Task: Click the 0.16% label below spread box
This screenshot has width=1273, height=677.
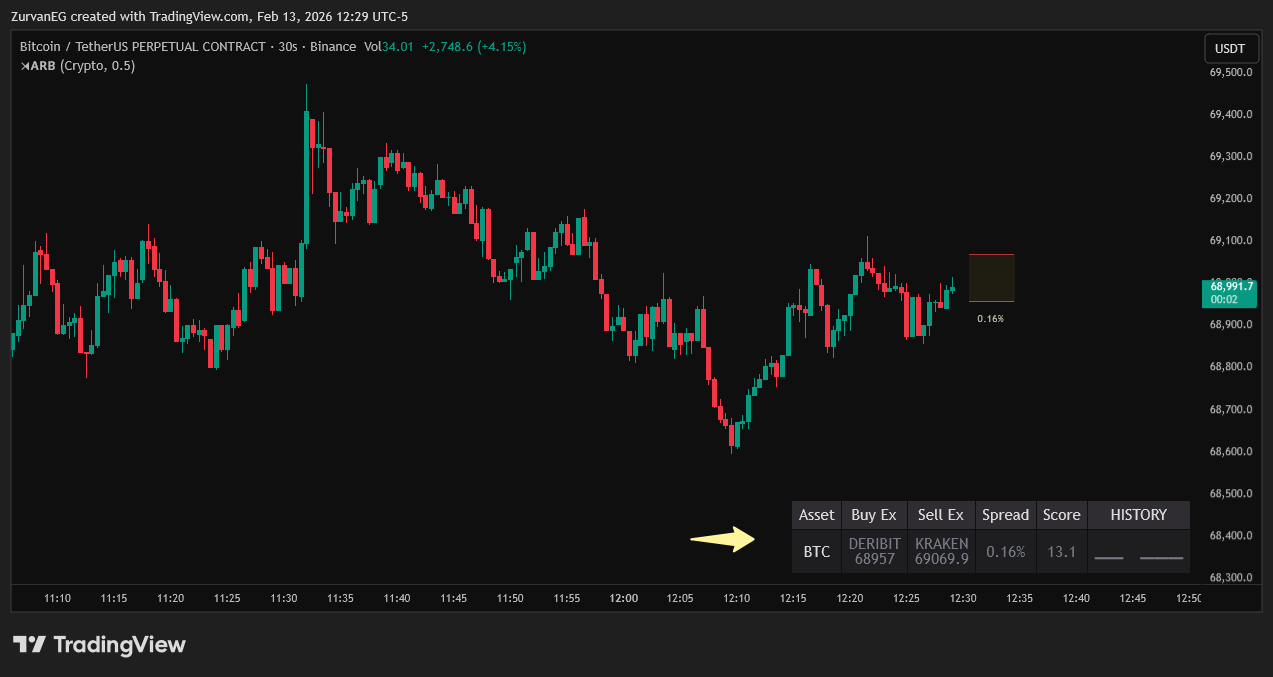Action: (x=990, y=319)
